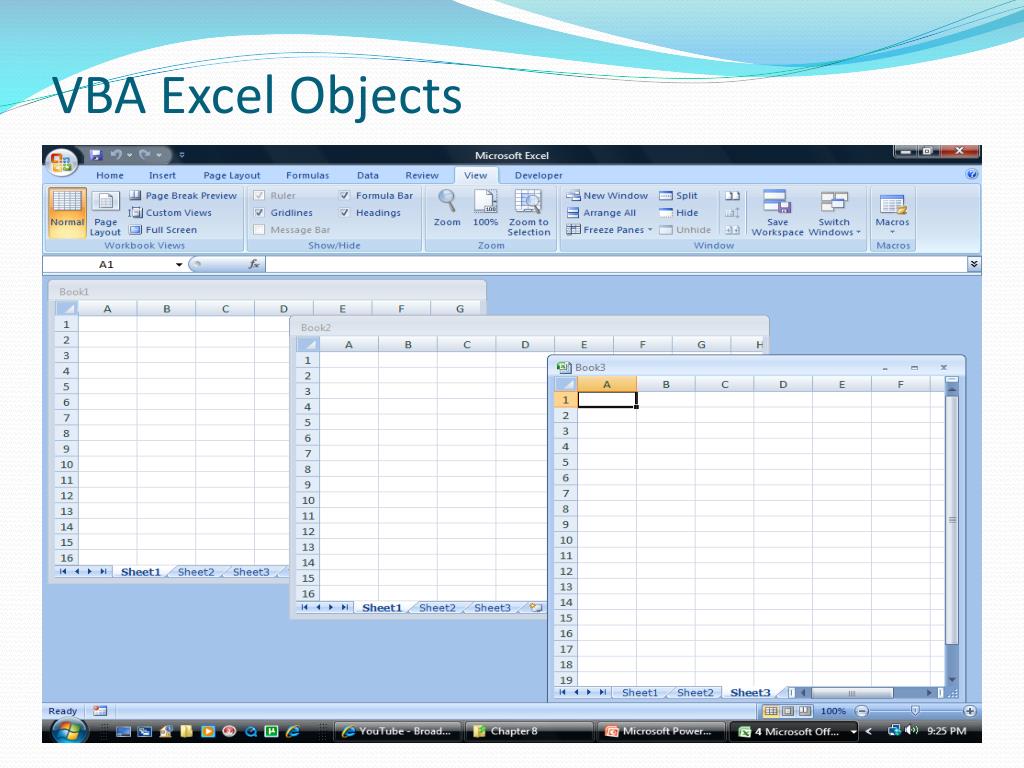
Task: Save workbook from Quick Access Toolbar
Action: pyautogui.click(x=96, y=155)
